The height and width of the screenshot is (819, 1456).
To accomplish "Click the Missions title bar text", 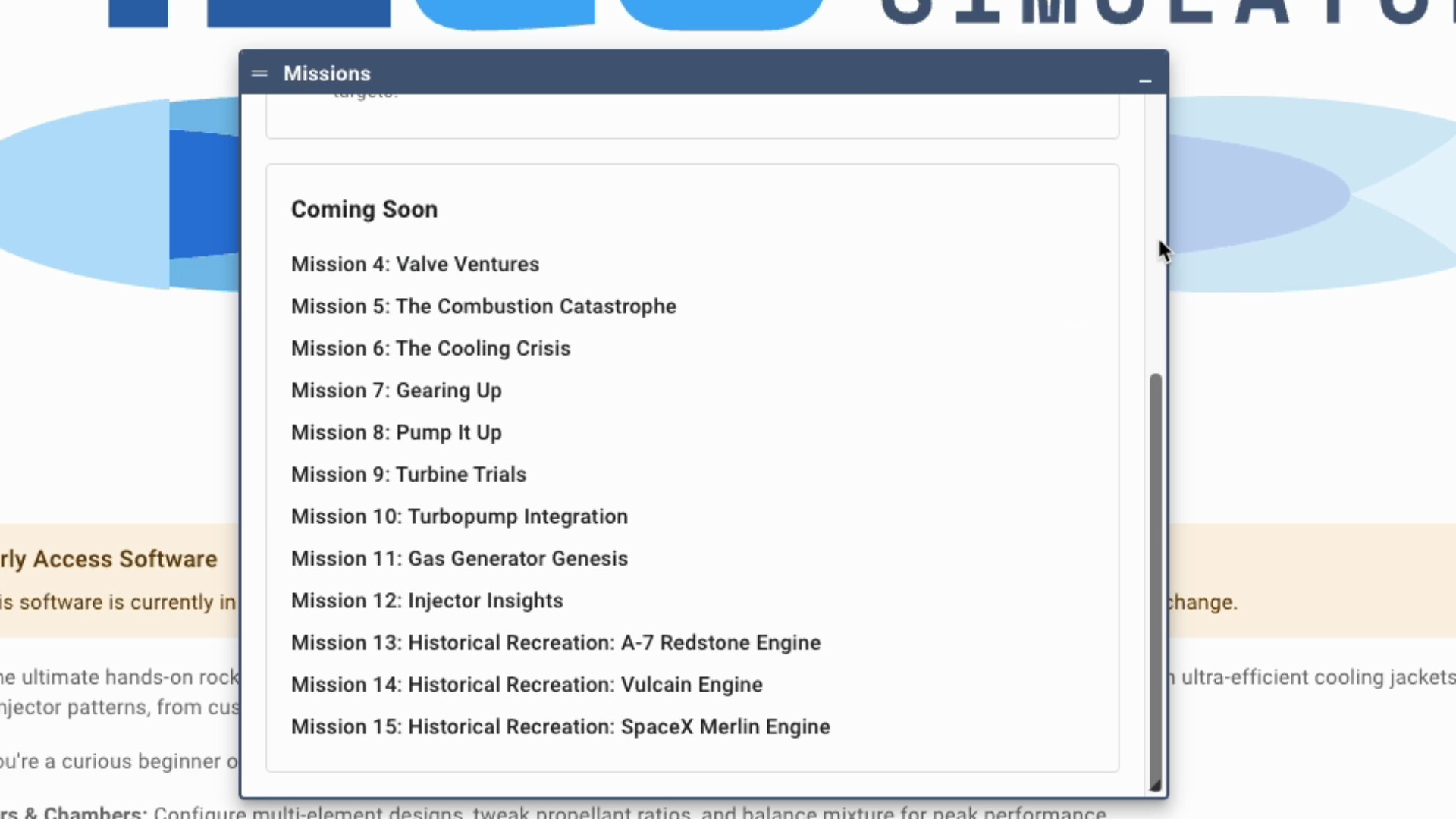I will click(x=327, y=73).
